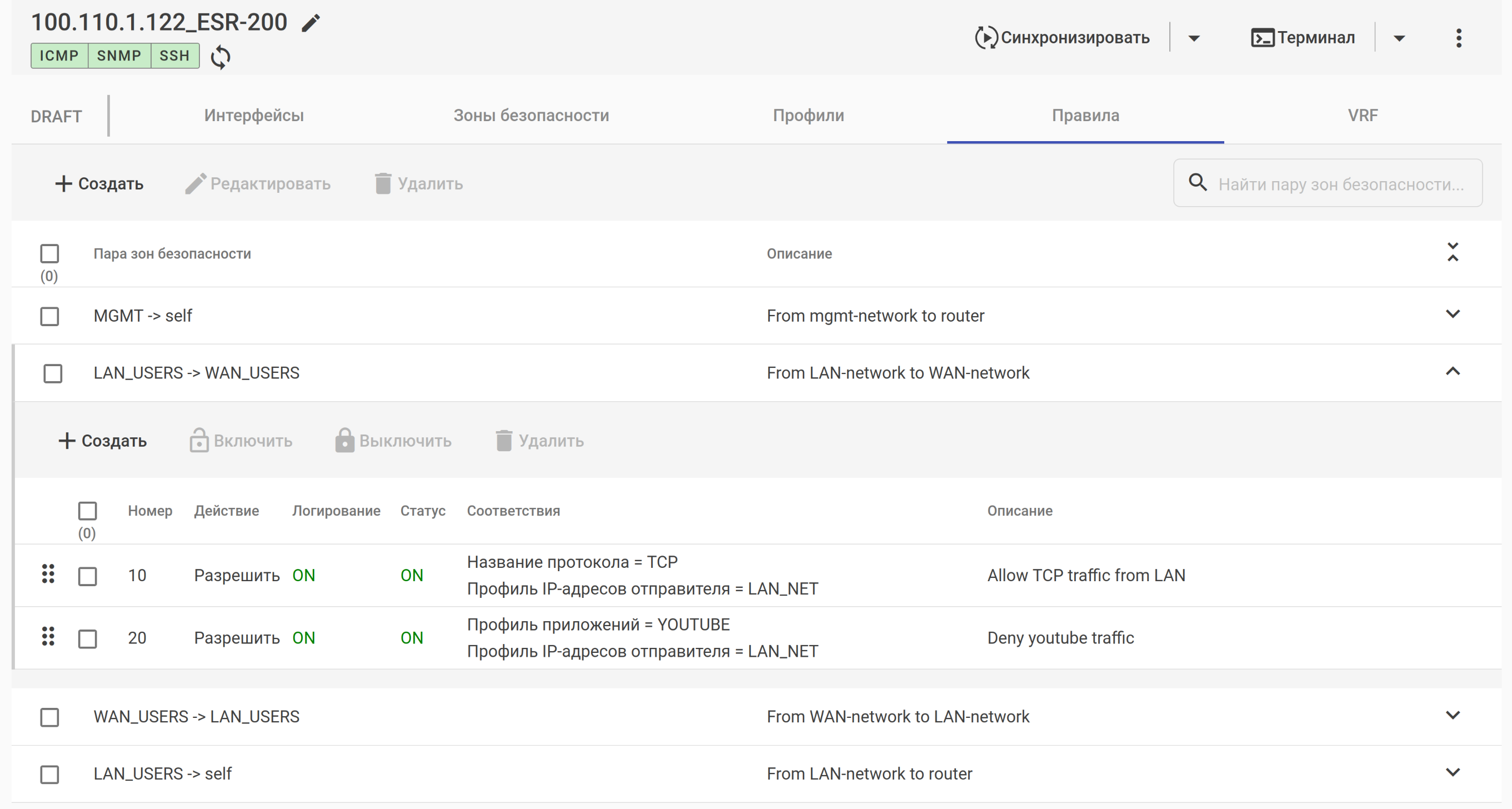Click the pencil icon to rename device
1512x809 pixels.
click(x=311, y=23)
